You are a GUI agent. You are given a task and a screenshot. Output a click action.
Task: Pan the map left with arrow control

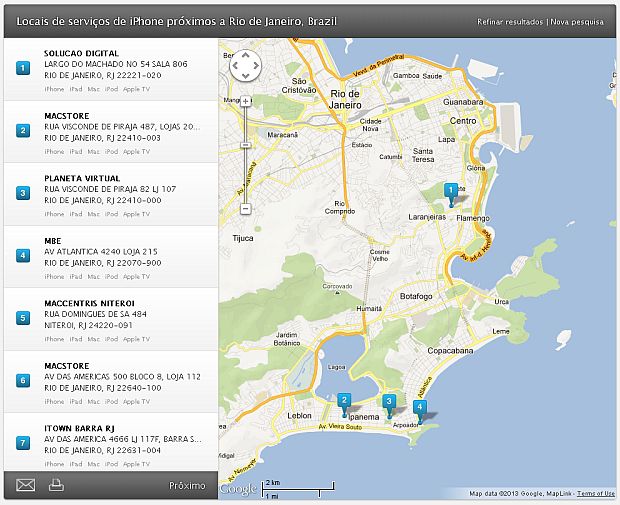click(x=235, y=66)
